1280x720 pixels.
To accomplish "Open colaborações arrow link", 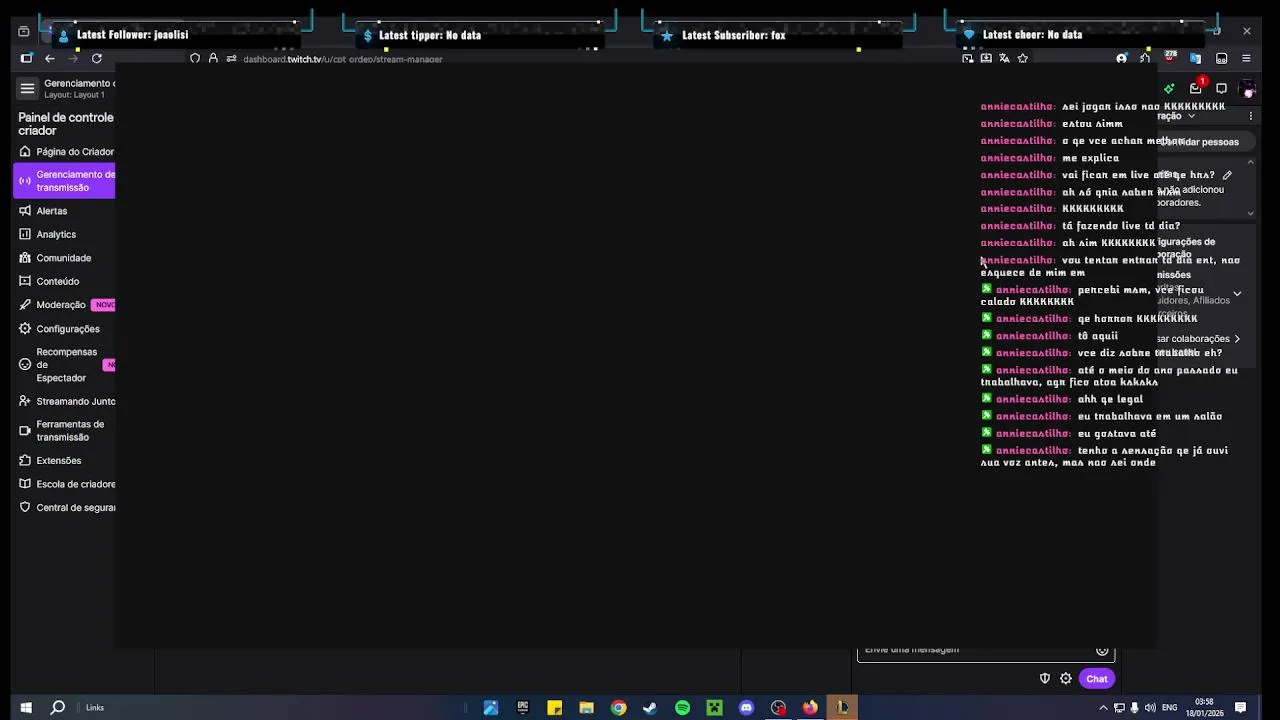I will tap(1237, 339).
